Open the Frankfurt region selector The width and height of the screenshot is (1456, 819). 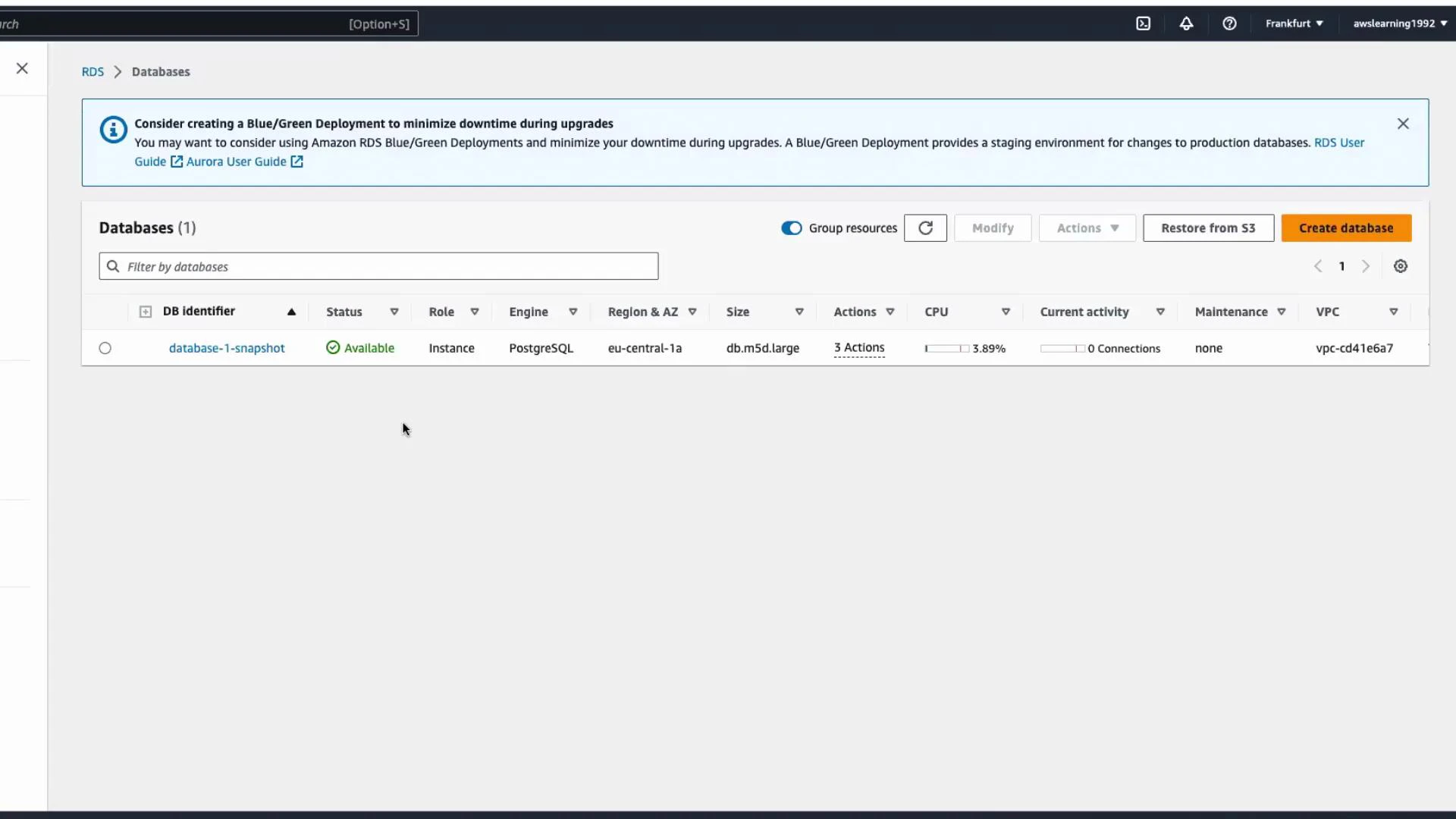pyautogui.click(x=1293, y=23)
